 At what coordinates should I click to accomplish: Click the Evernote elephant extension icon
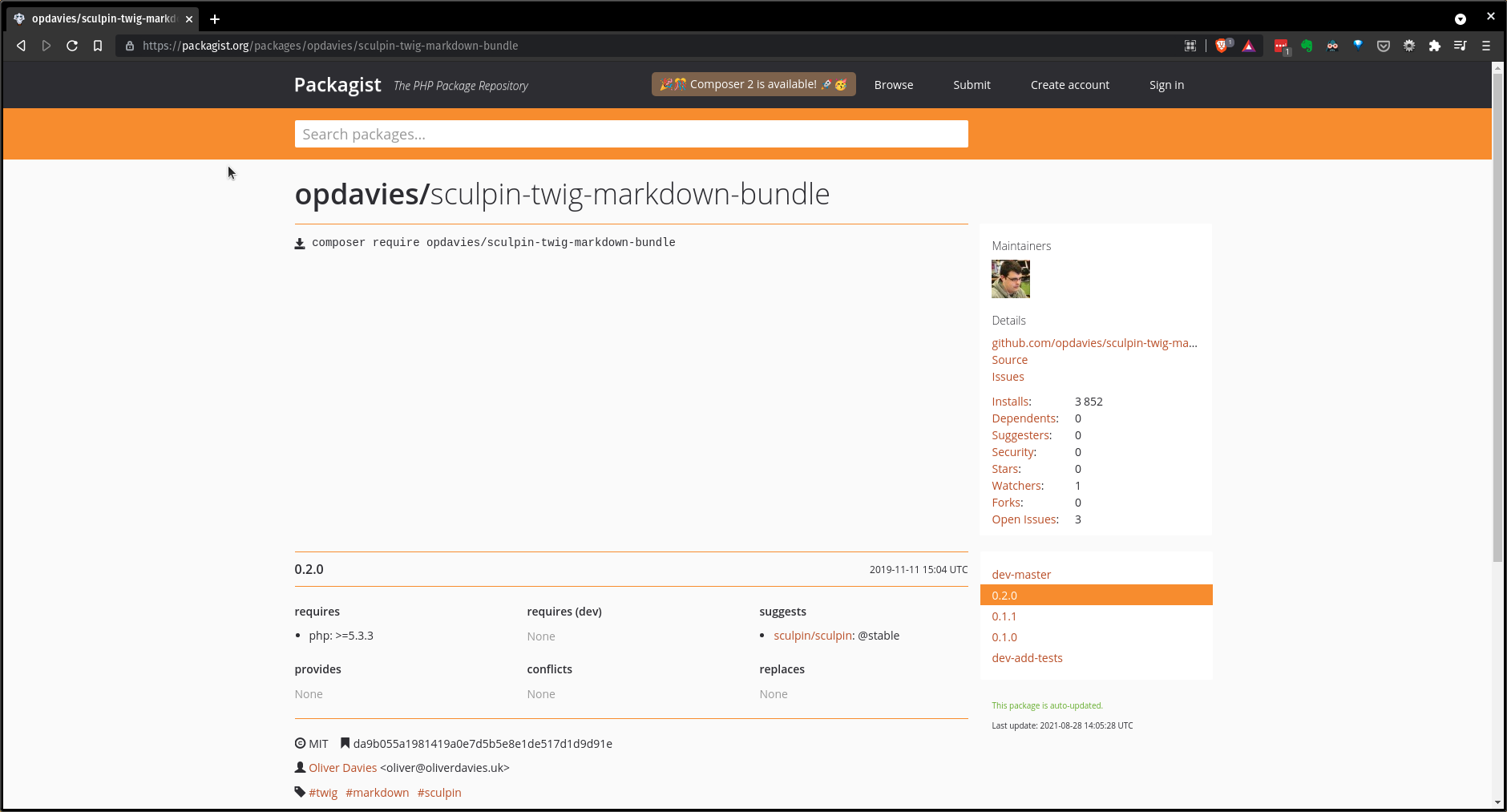coord(1307,46)
